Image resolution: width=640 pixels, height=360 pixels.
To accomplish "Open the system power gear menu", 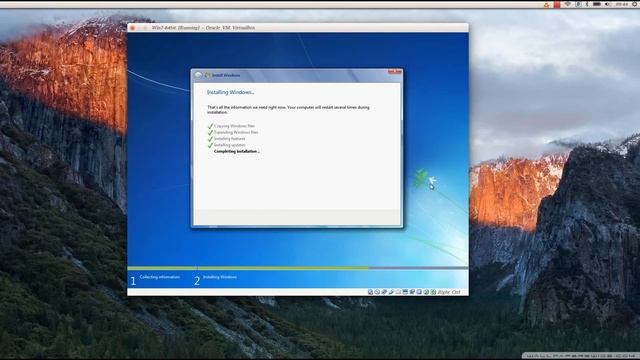I will coord(635,4).
